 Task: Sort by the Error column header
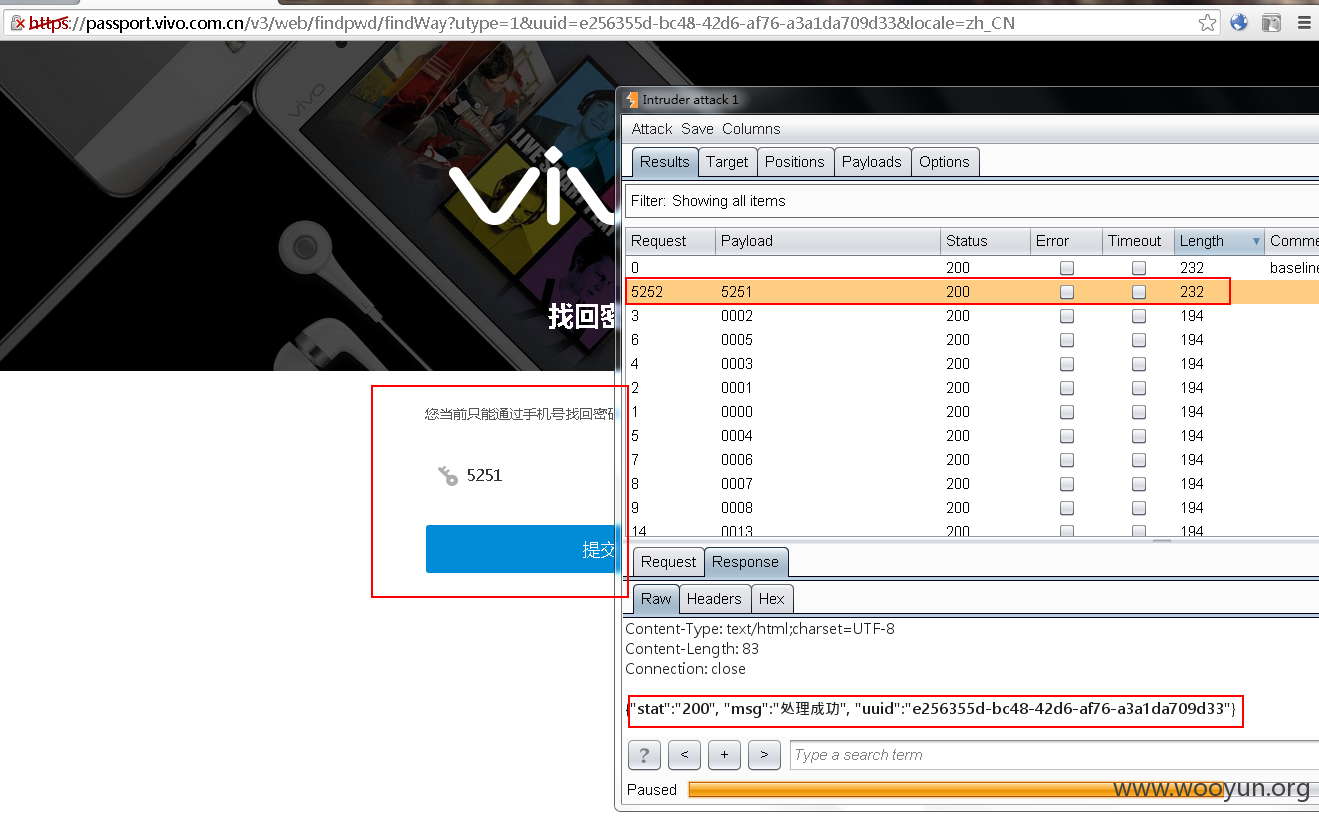pyautogui.click(x=1066, y=241)
